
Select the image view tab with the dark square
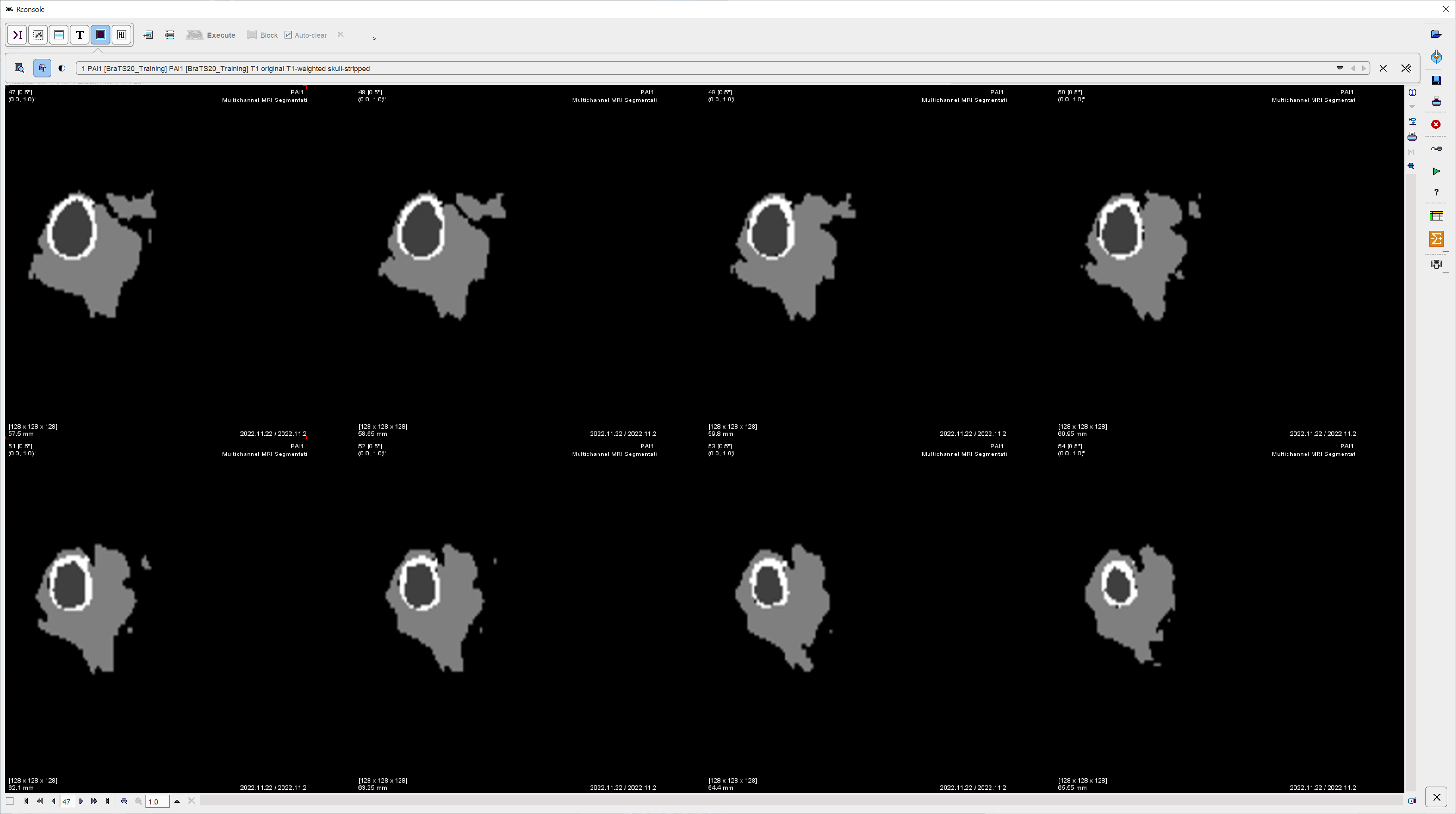(x=101, y=35)
